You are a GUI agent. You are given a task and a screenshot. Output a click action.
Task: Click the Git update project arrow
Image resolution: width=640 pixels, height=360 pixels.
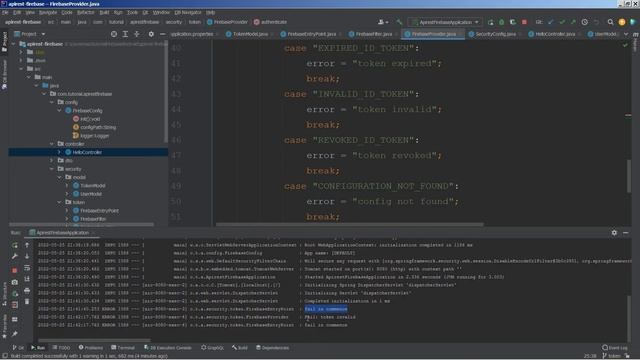pyautogui.click(x=551, y=22)
